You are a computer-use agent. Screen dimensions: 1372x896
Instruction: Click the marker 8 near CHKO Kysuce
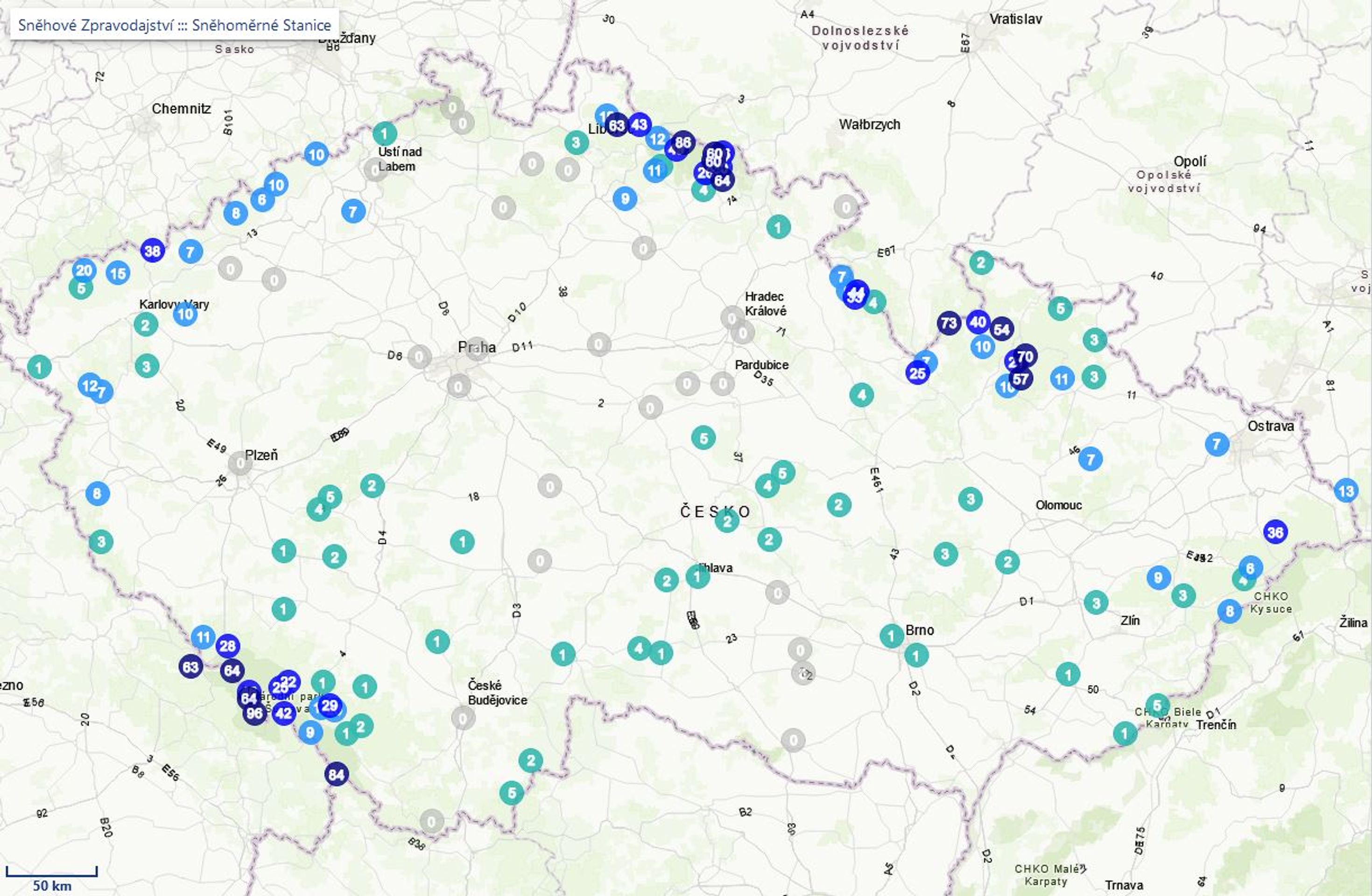point(1230,611)
